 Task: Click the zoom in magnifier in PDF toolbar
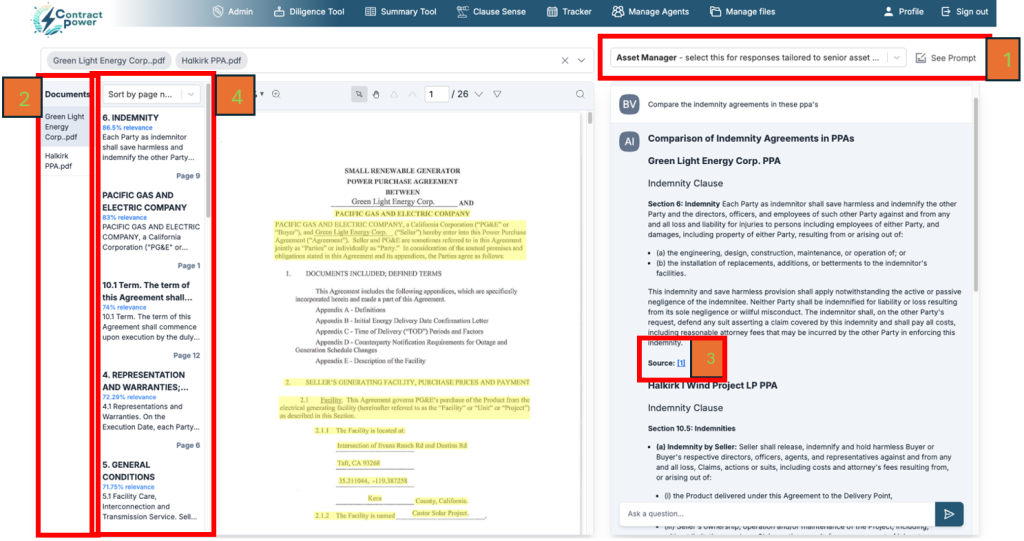[276, 94]
